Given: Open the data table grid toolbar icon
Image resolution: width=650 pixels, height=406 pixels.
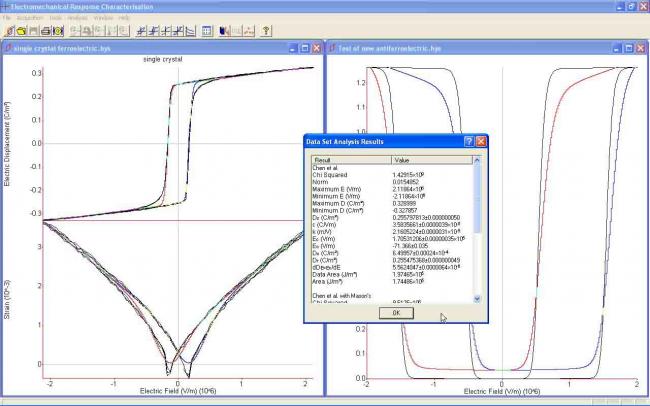Looking at the screenshot, I should [x=207, y=31].
